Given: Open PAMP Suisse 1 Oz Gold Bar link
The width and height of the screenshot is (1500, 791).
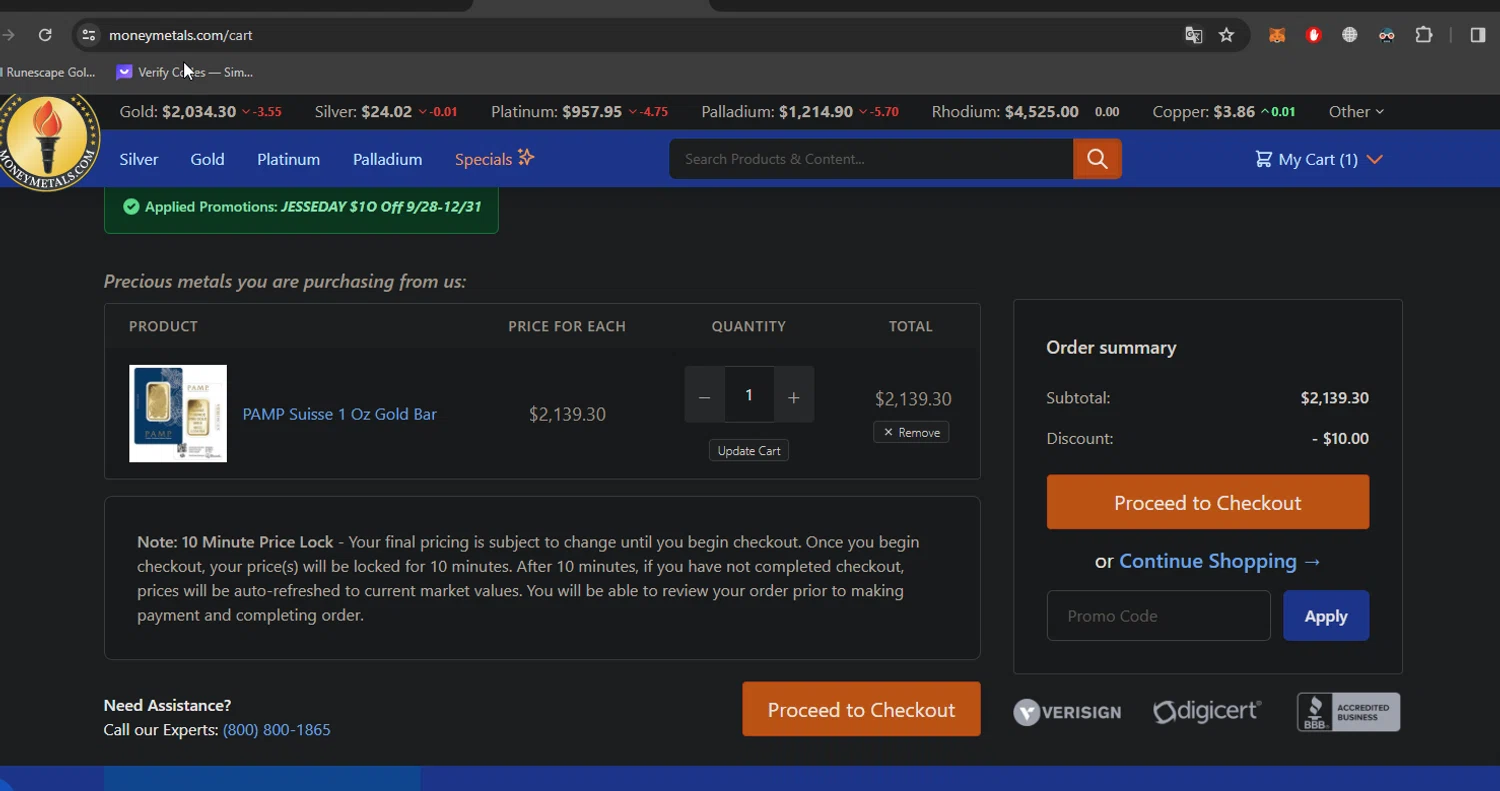Looking at the screenshot, I should [x=339, y=414].
